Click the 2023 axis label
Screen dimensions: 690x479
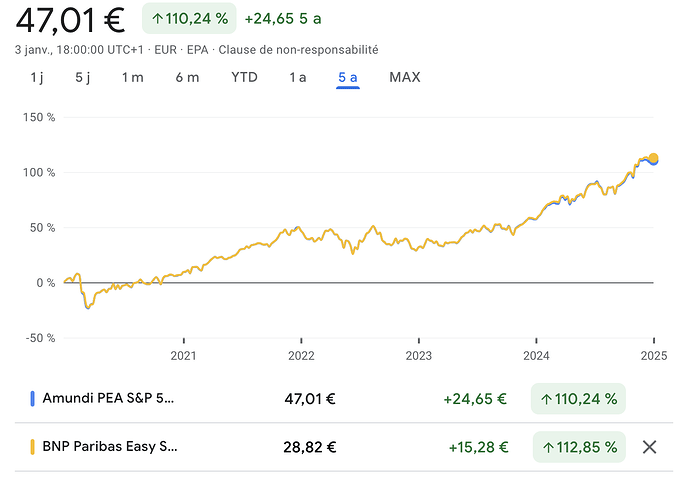[418, 355]
